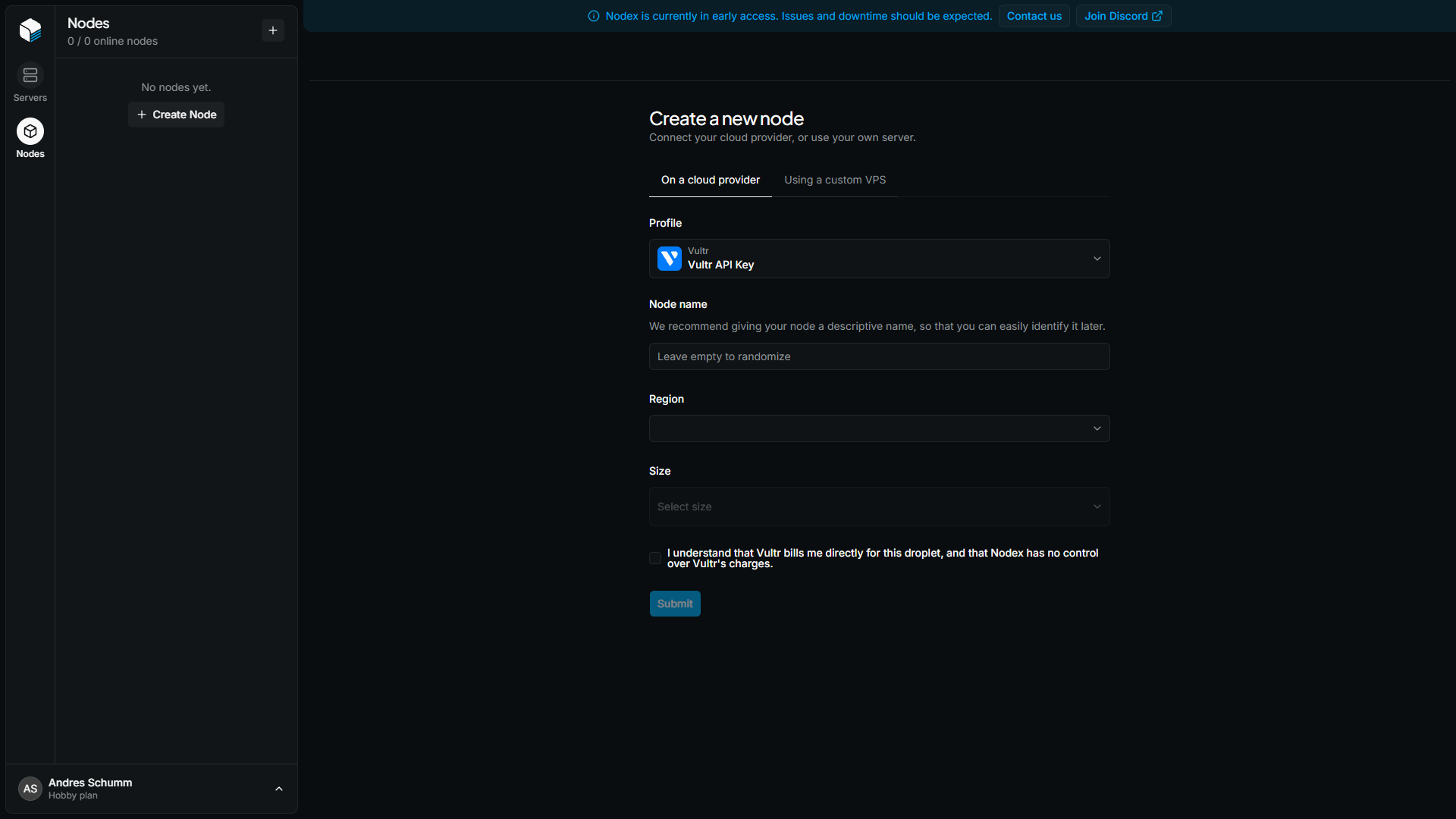This screenshot has height=819, width=1456.
Task: Switch to Using a custom VPS tab
Action: click(835, 180)
